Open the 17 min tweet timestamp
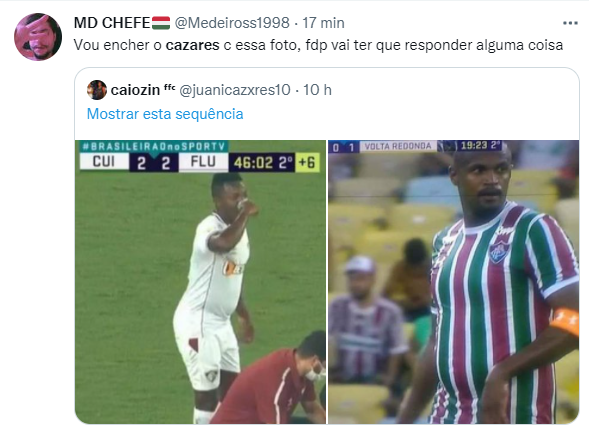Image resolution: width=589 pixels, height=430 pixels. pos(323,23)
